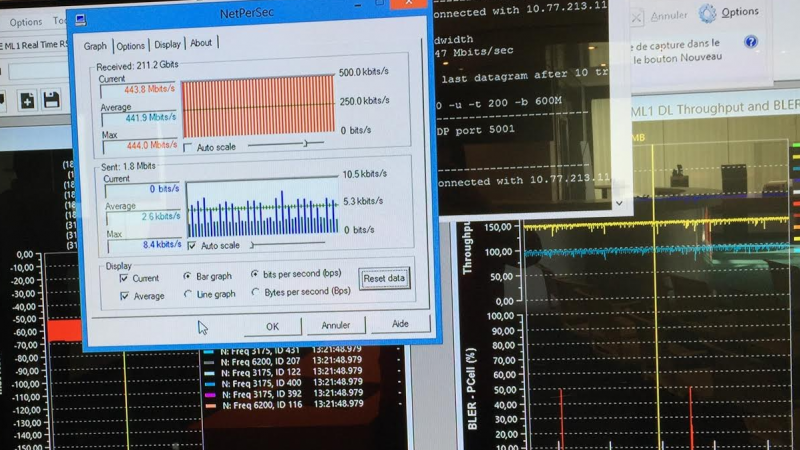Select Bytes per second (Bps) option
The image size is (800, 450).
pos(255,292)
